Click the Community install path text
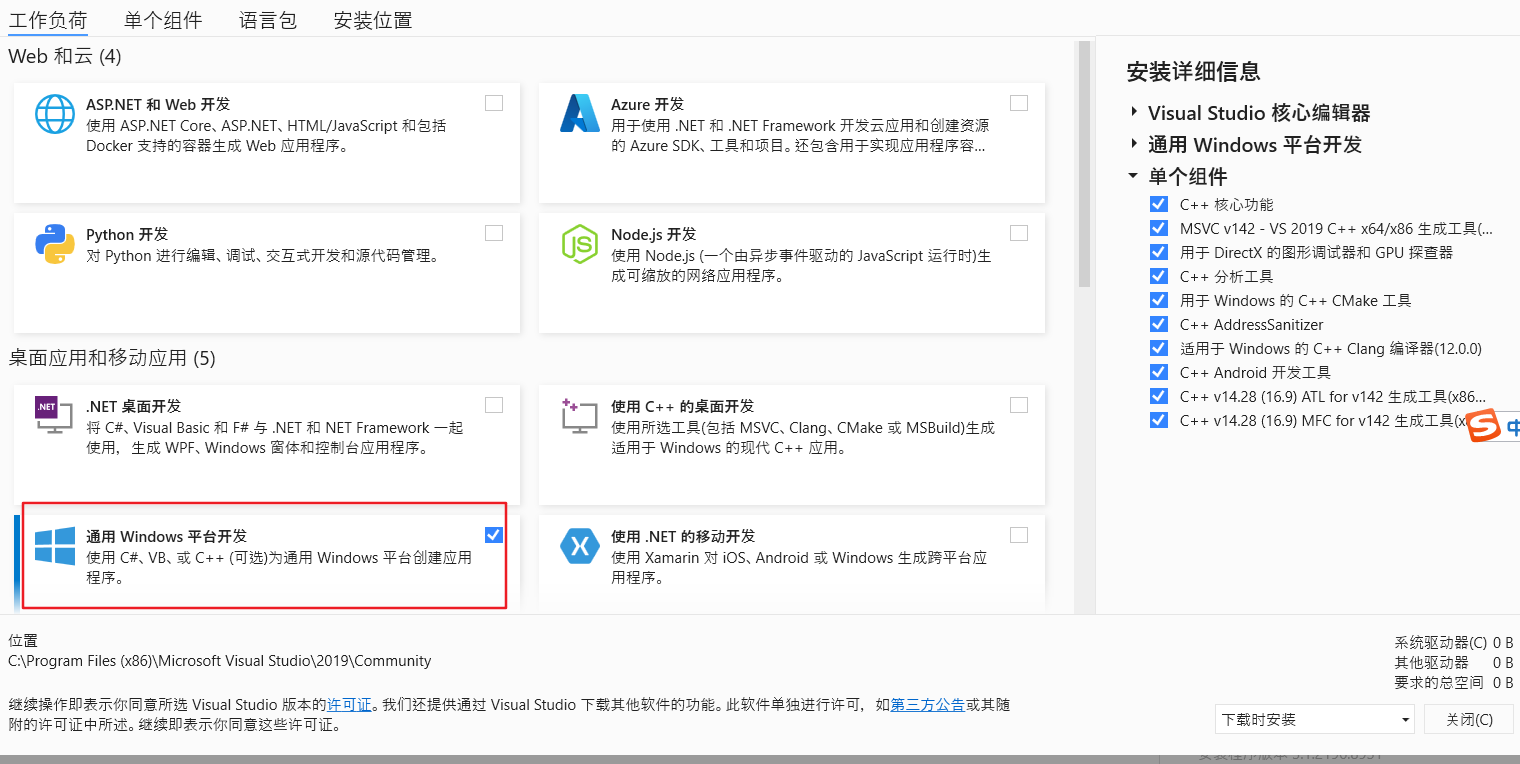The width and height of the screenshot is (1520, 764). tap(220, 661)
